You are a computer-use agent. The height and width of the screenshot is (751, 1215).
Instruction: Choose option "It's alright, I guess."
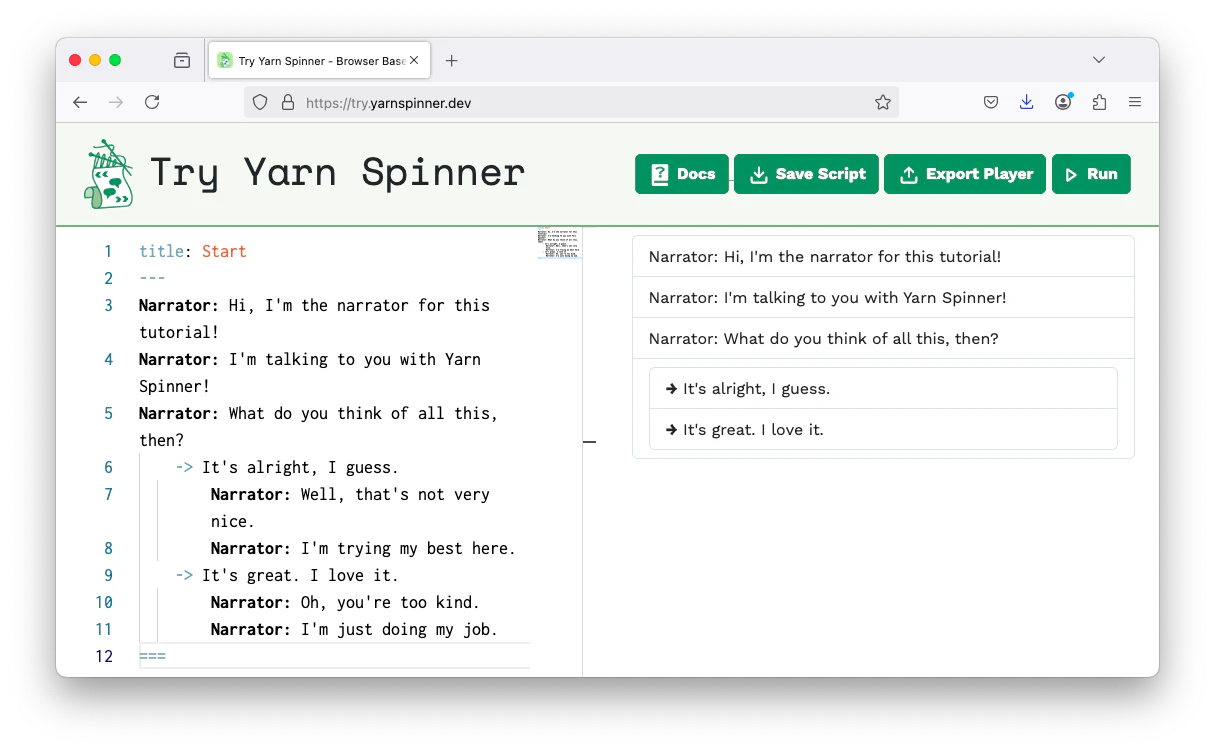pyautogui.click(x=882, y=388)
